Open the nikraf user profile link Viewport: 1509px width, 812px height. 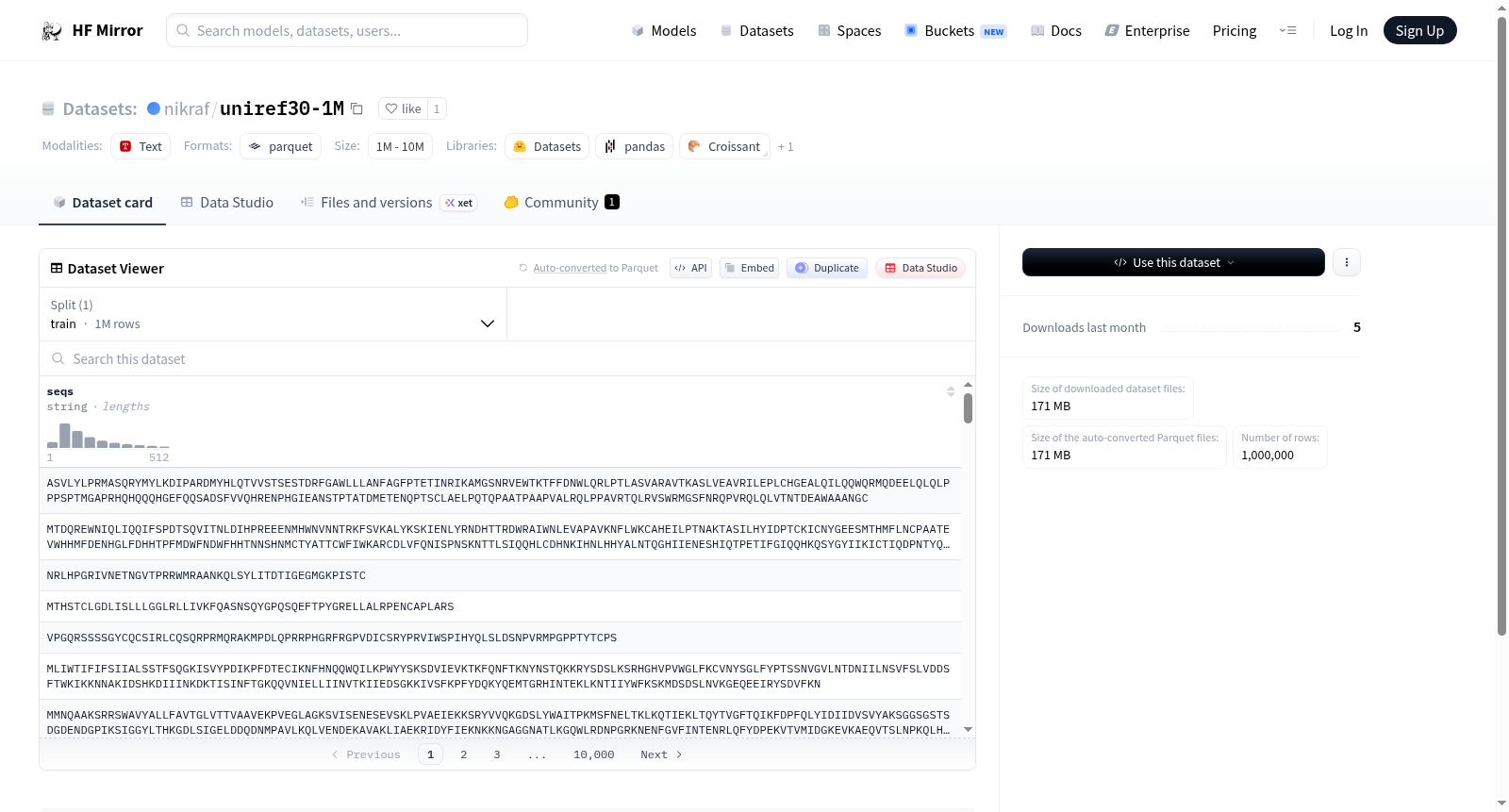(x=187, y=108)
